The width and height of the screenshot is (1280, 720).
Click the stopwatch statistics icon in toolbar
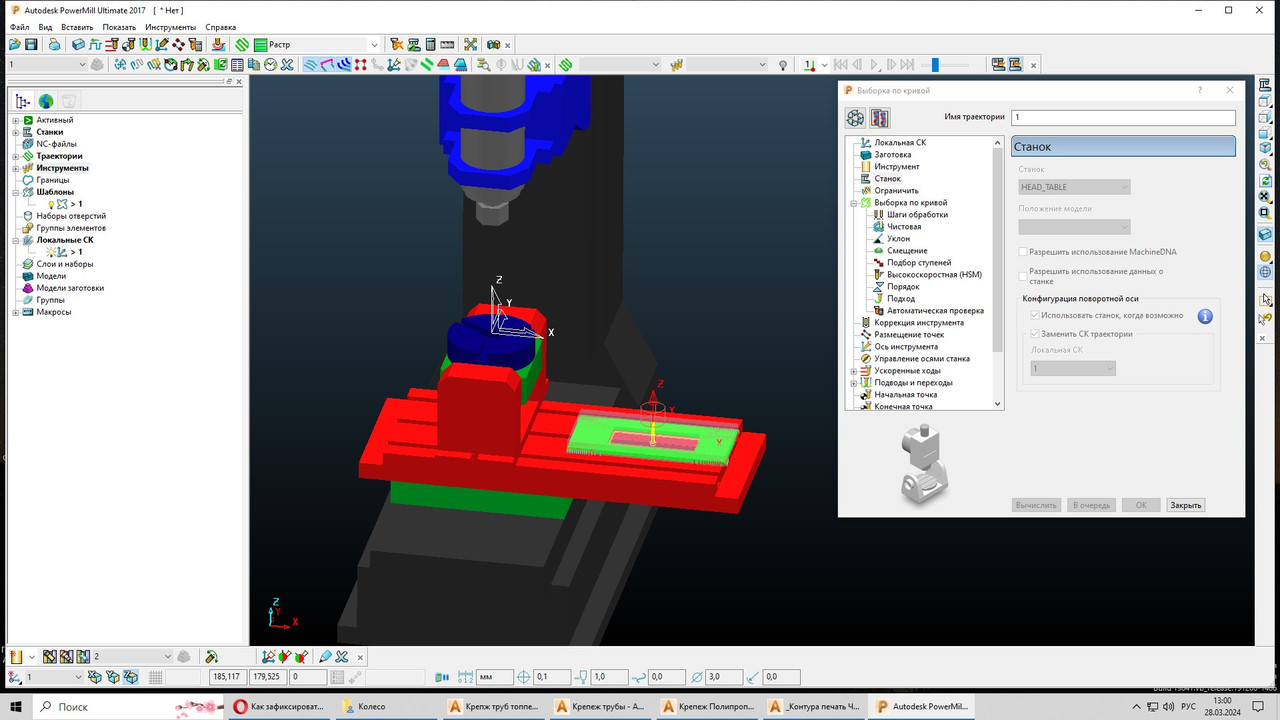coord(270,65)
